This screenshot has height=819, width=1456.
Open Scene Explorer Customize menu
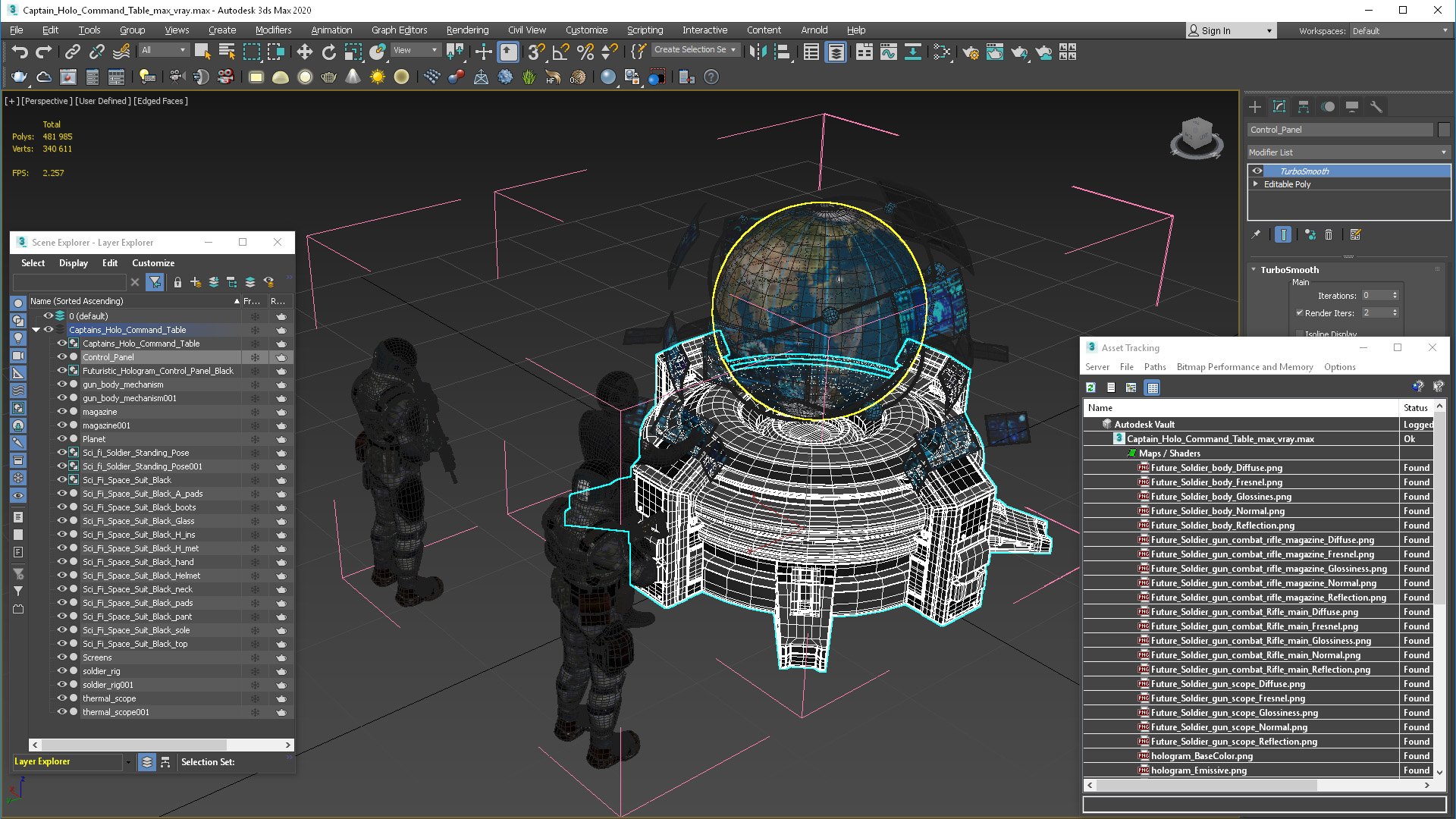point(153,263)
